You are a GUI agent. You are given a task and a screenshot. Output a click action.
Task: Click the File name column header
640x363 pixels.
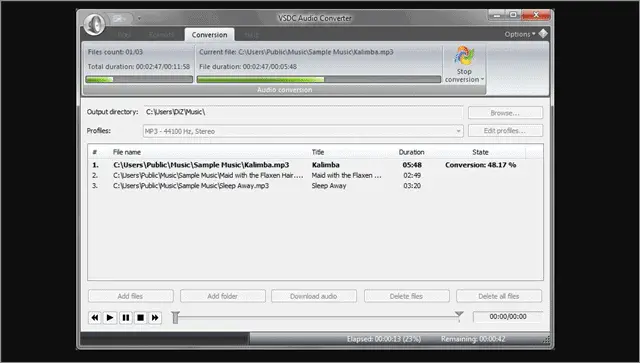(x=127, y=152)
